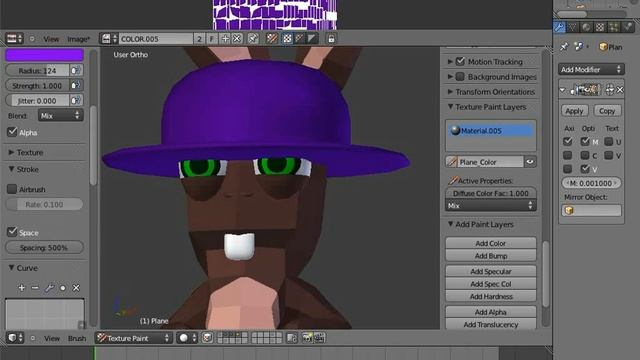Open the modifiers wrench tab

coord(559,27)
